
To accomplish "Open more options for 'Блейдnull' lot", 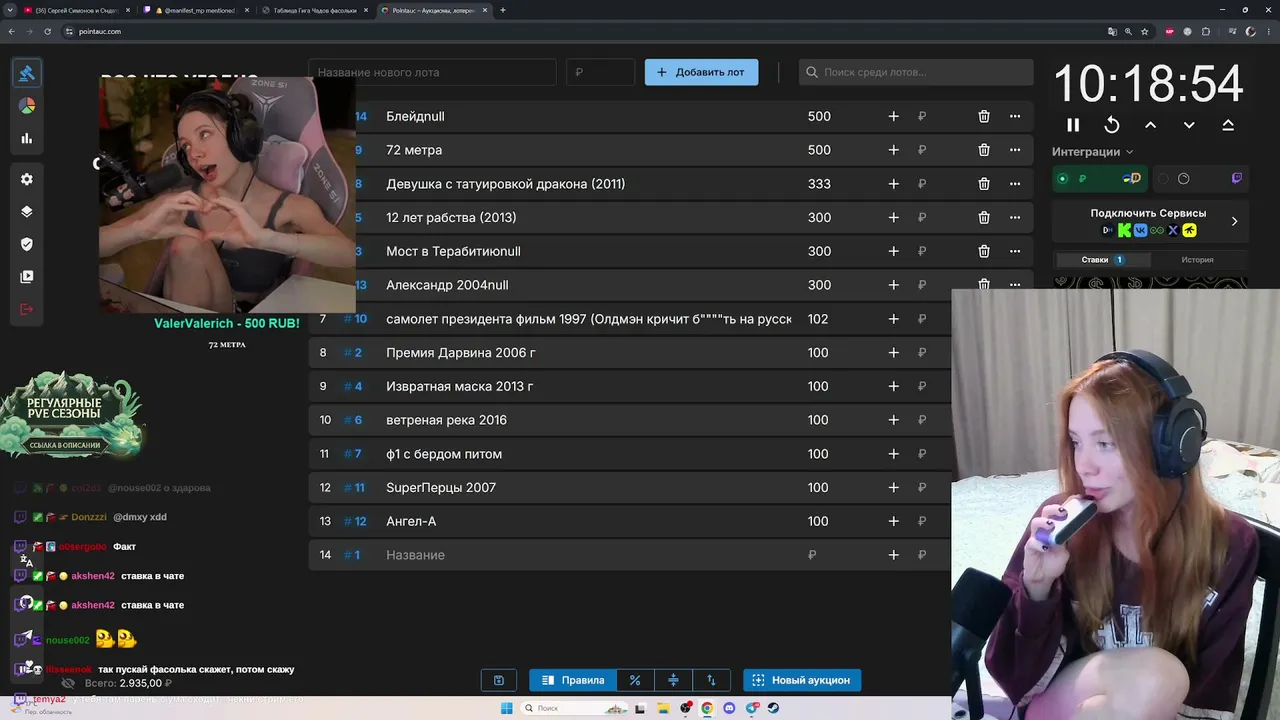I will (1015, 116).
